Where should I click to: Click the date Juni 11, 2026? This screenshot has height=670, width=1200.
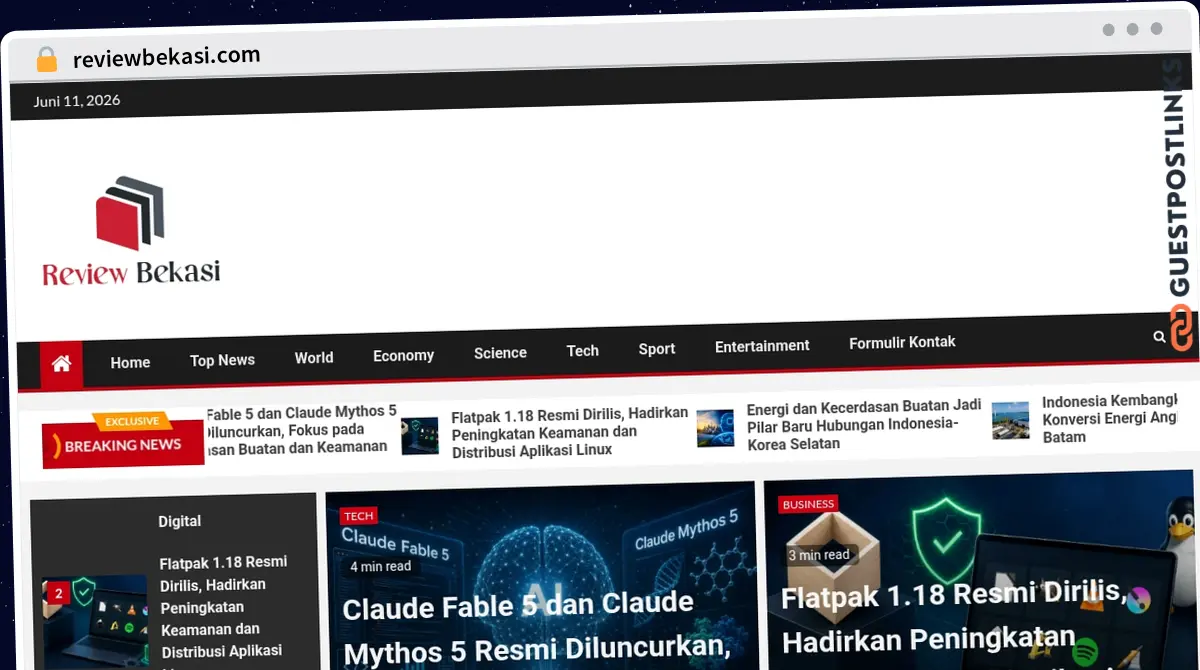(x=77, y=100)
